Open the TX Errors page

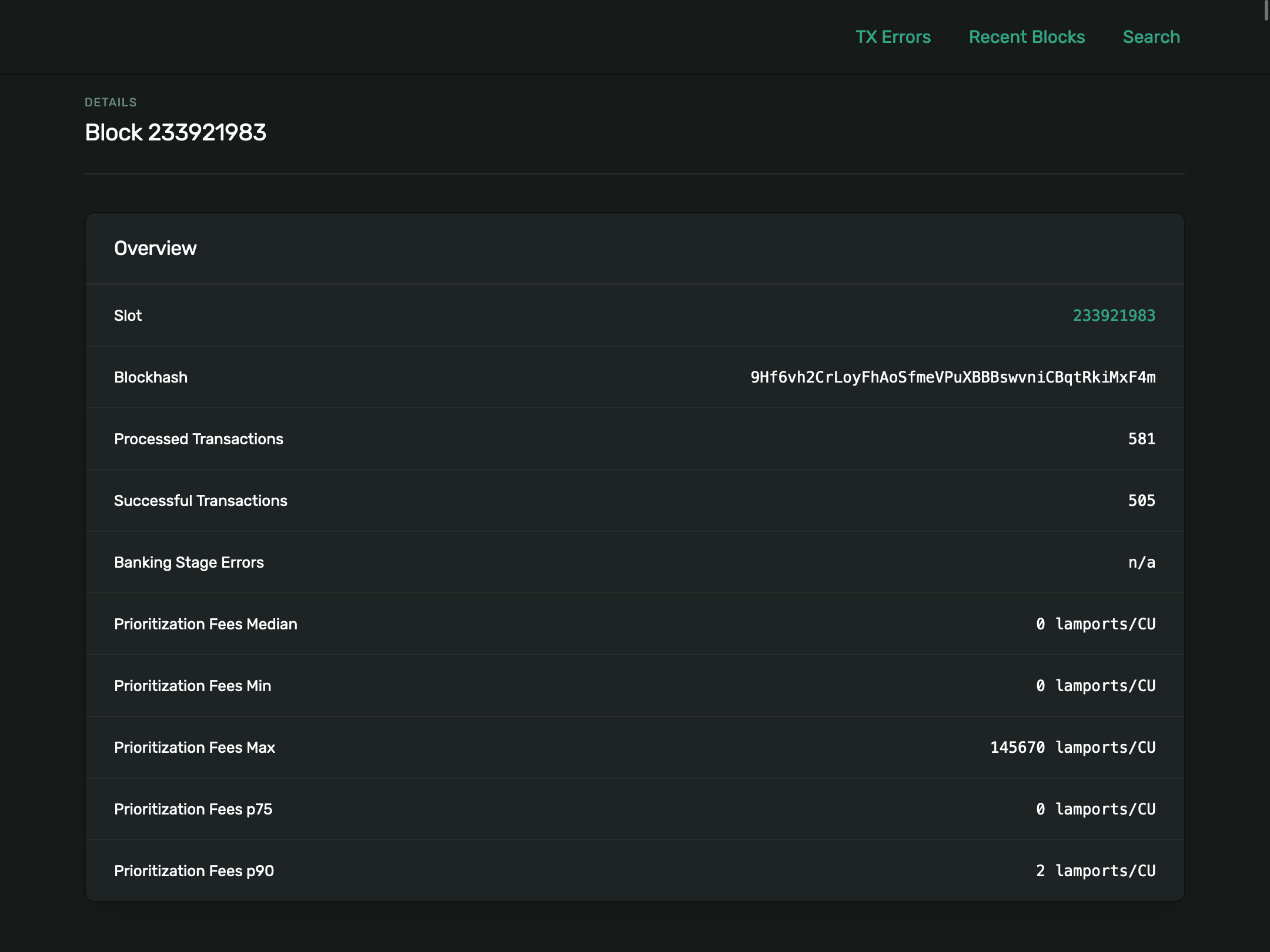click(893, 37)
